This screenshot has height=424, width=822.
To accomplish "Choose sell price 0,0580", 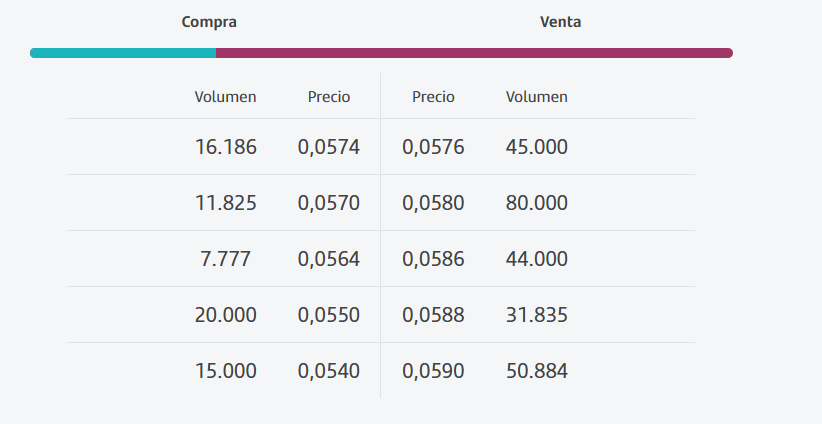I will (433, 203).
